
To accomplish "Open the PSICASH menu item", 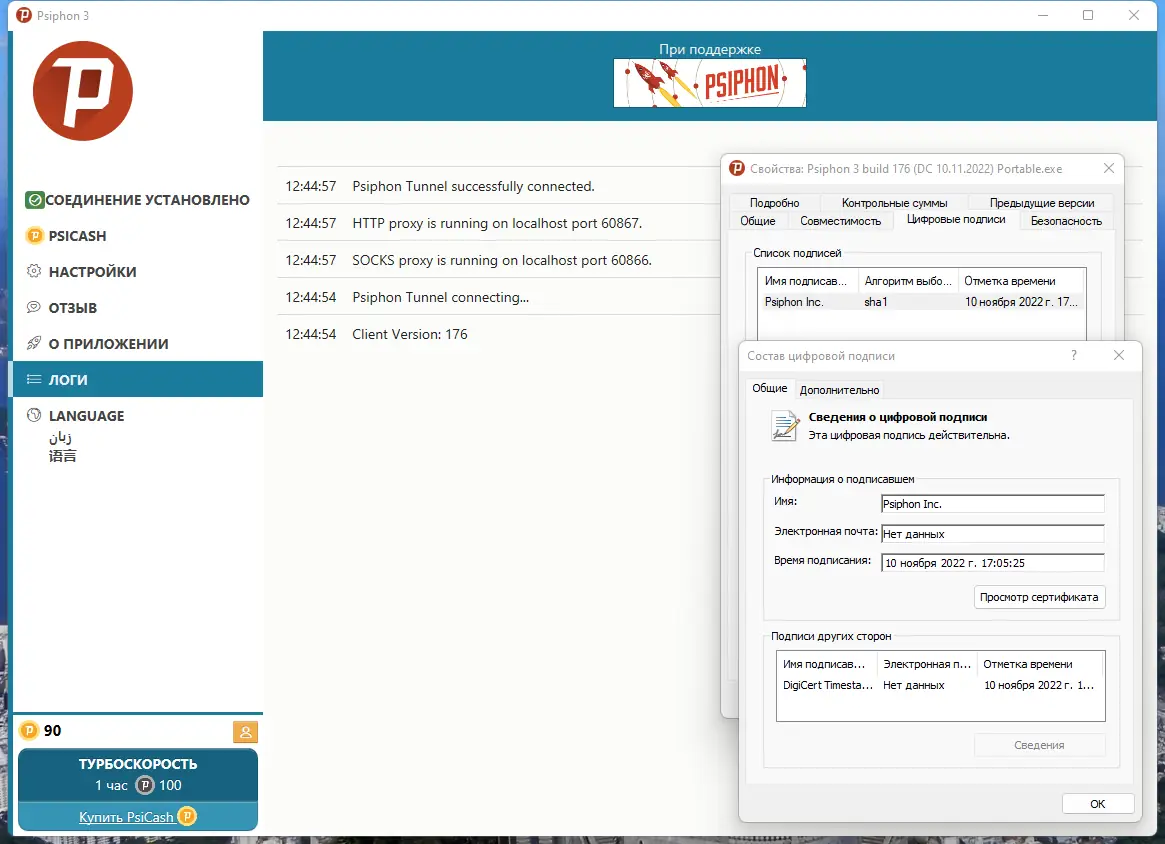I will 138,236.
